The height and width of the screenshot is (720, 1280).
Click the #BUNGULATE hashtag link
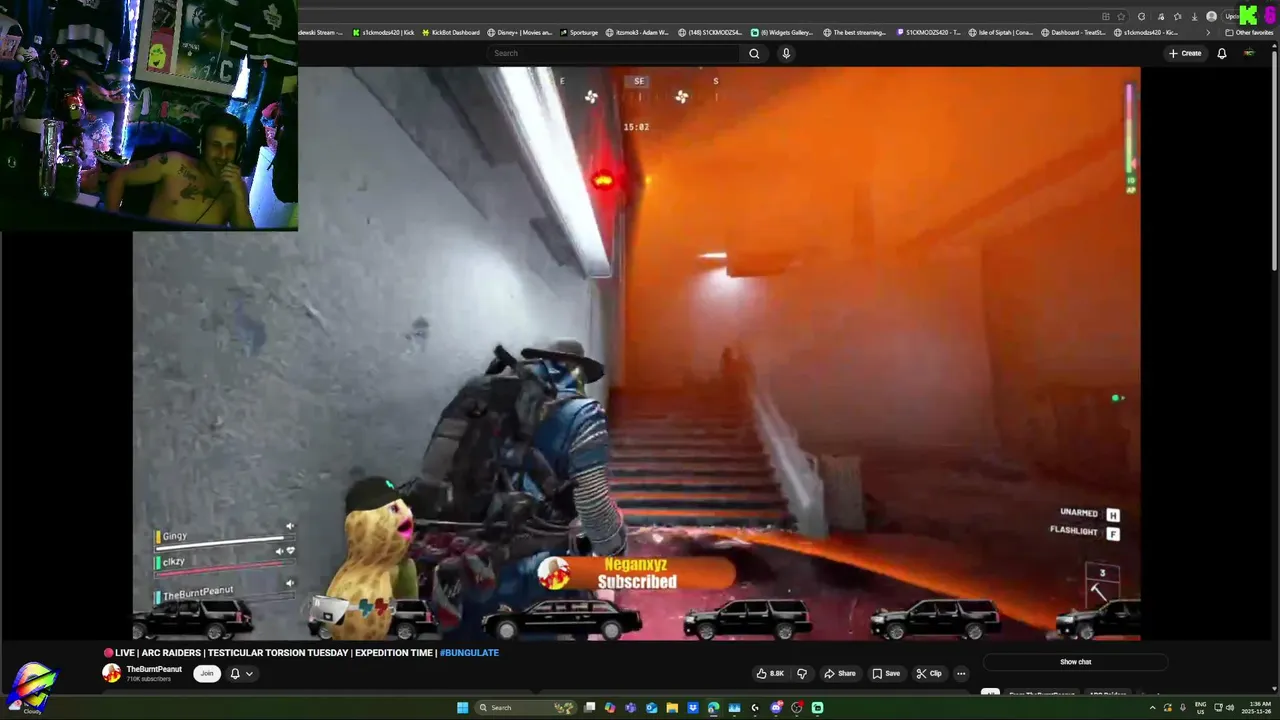coord(469,653)
